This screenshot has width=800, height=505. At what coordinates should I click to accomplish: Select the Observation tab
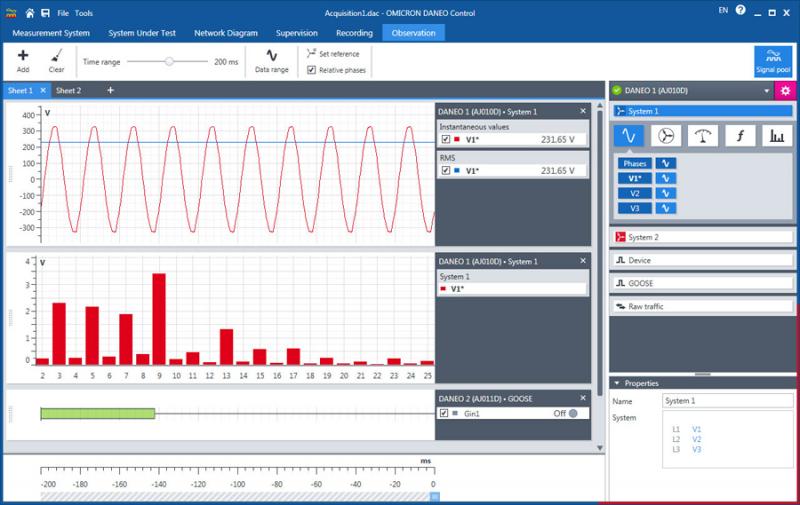coord(413,33)
